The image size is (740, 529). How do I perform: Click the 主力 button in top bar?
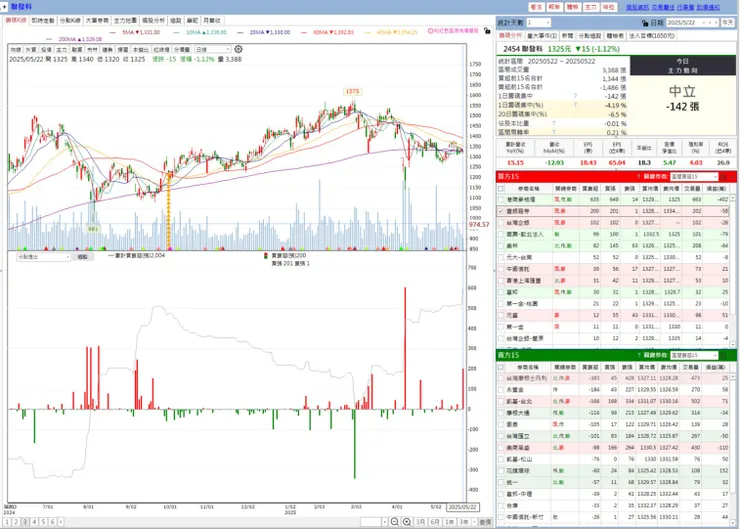coord(591,7)
